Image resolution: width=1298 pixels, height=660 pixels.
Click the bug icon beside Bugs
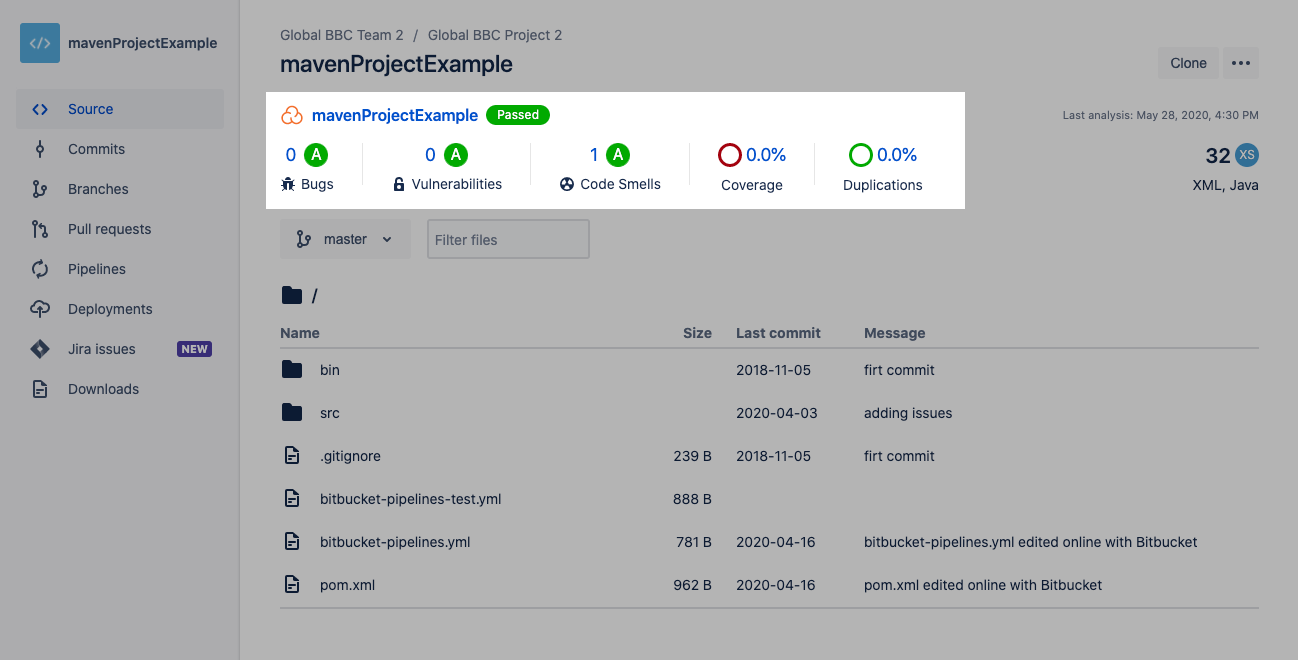coord(288,184)
